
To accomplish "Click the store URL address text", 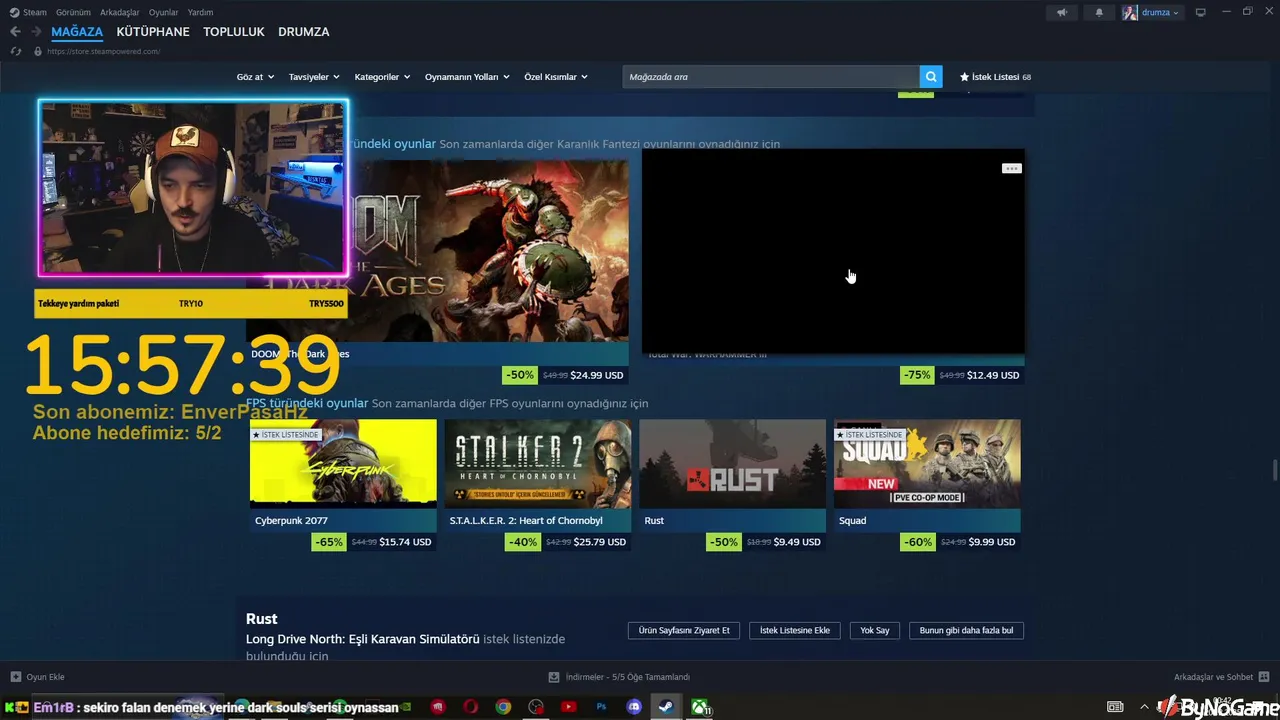I will [x=103, y=51].
